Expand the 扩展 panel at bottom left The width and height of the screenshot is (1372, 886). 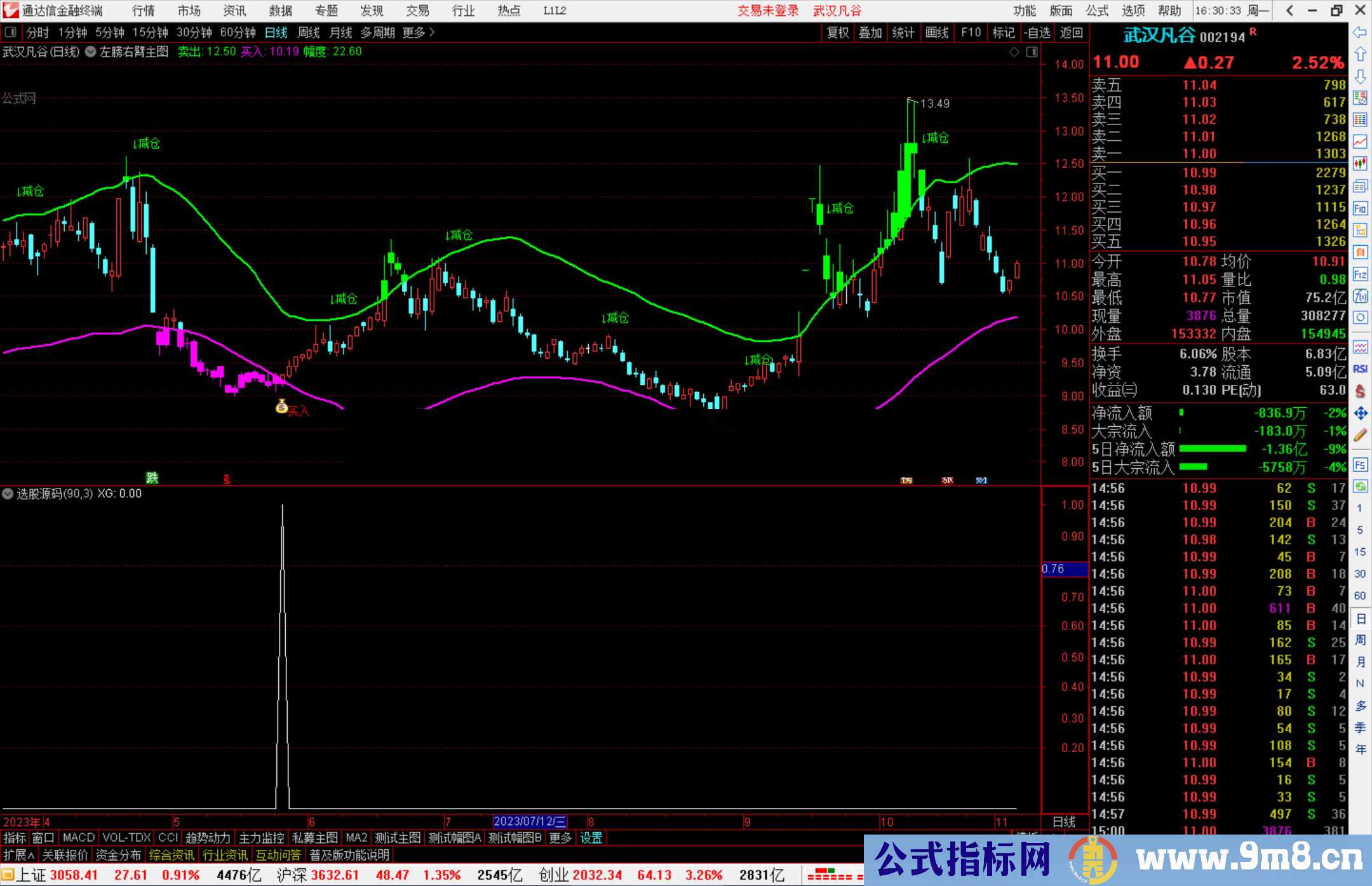pyautogui.click(x=19, y=856)
